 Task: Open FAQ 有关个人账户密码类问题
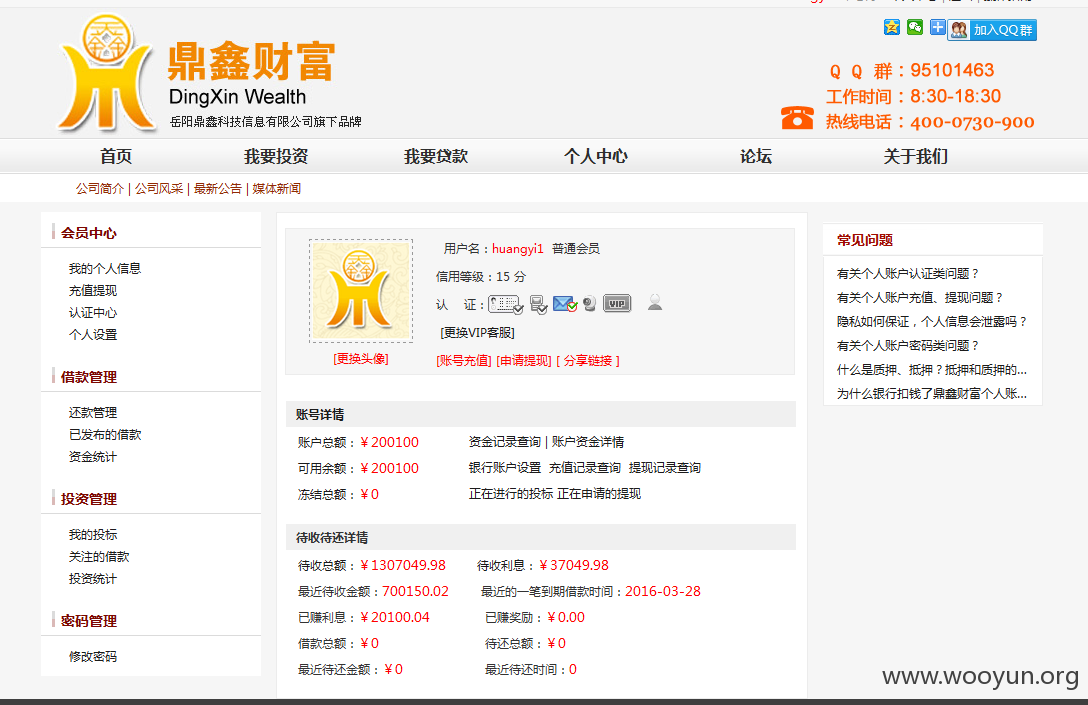click(x=908, y=346)
